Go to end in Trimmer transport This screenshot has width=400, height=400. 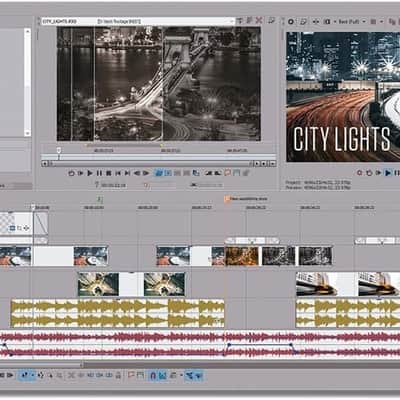point(127,173)
